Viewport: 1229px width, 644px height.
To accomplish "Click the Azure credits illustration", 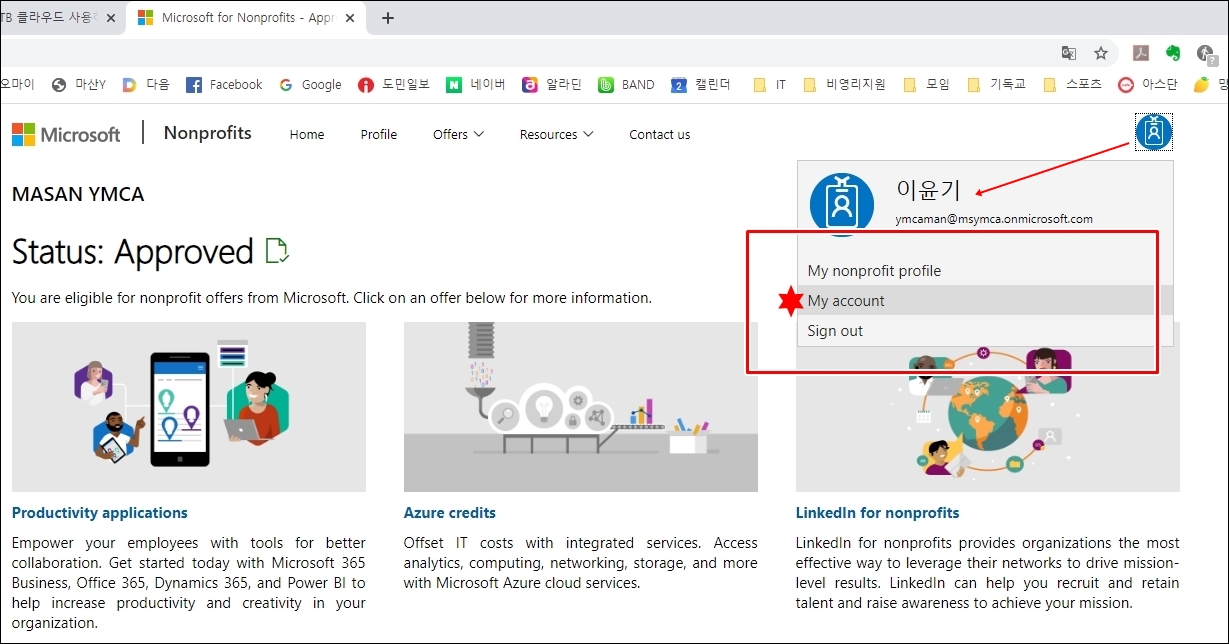I will 581,407.
